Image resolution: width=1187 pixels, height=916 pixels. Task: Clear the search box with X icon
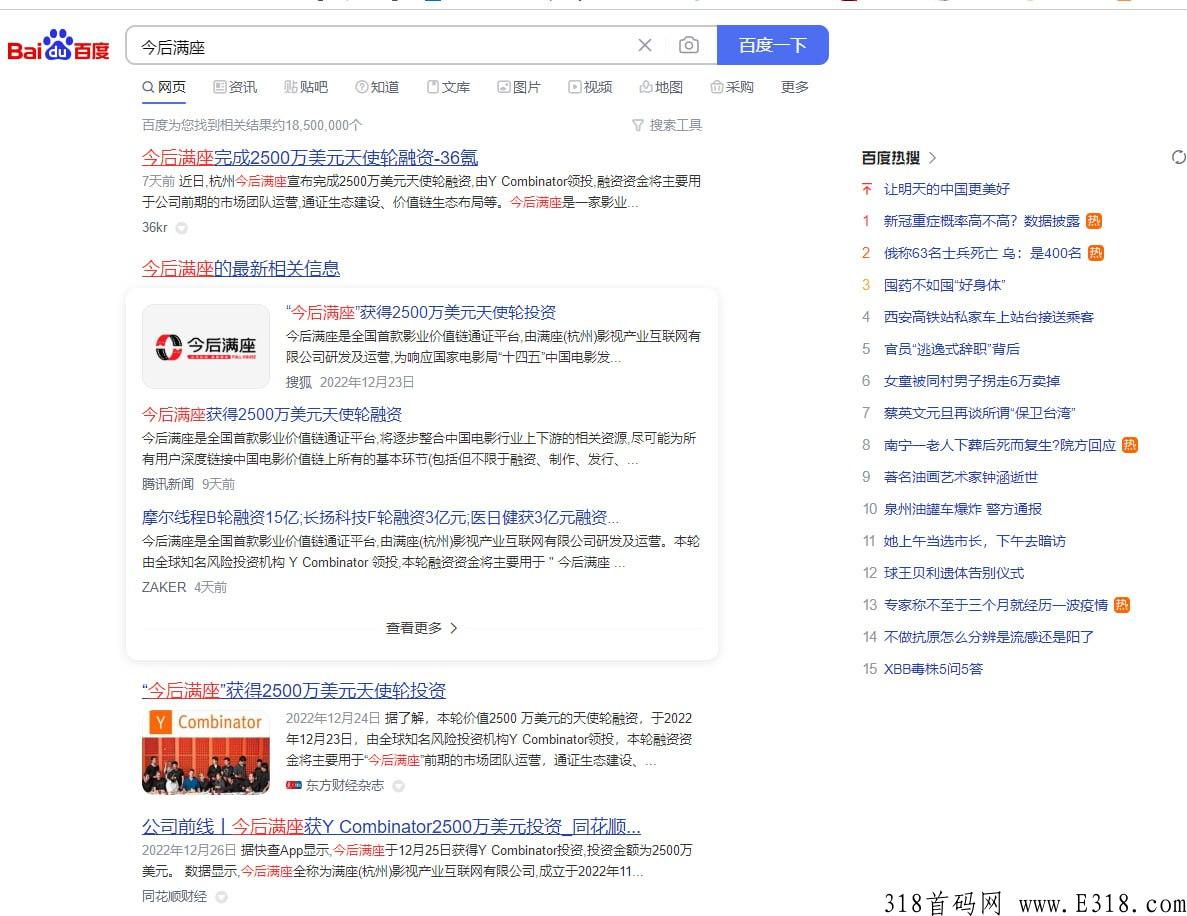click(645, 45)
